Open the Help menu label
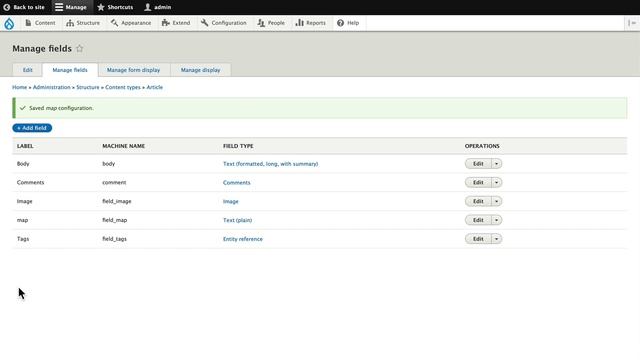 tap(353, 23)
